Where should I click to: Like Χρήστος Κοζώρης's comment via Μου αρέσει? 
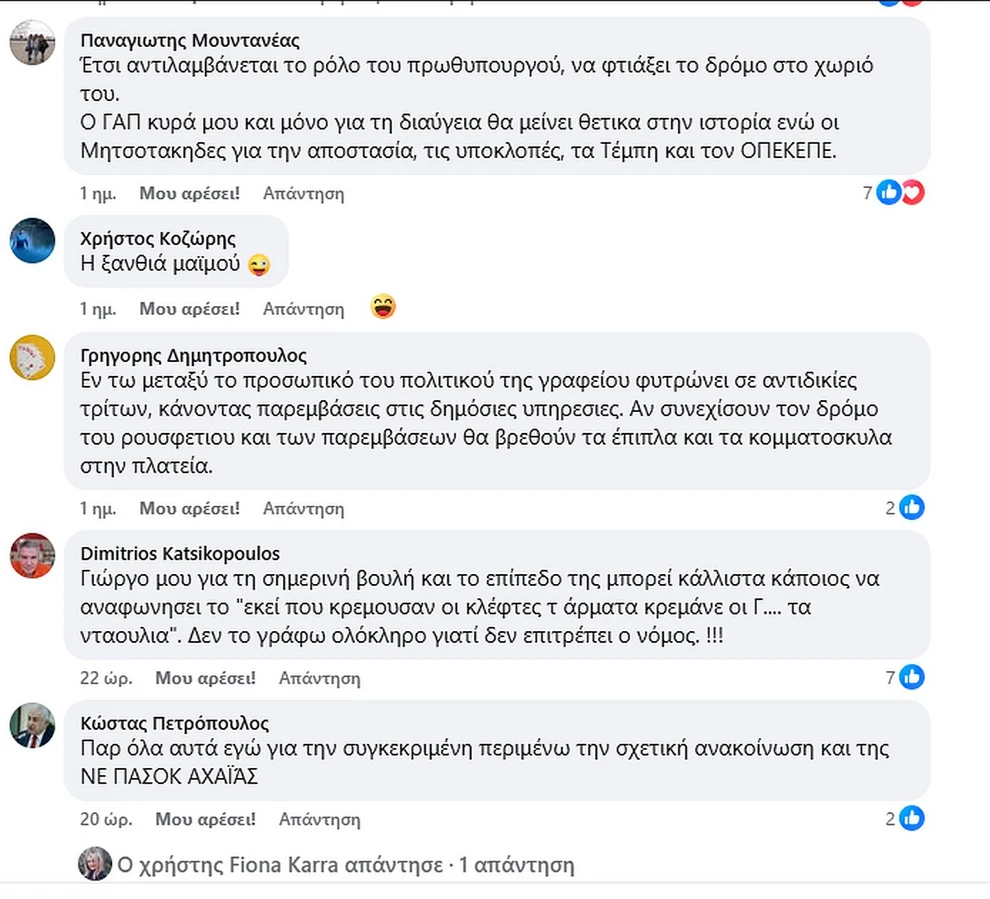pyautogui.click(x=189, y=309)
